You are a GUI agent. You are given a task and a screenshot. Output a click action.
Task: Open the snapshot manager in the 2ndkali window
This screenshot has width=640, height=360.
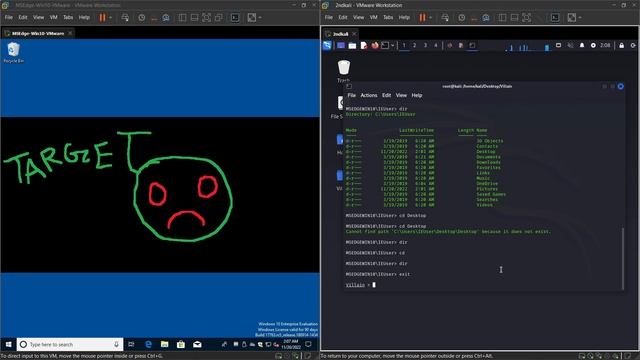pos(486,18)
